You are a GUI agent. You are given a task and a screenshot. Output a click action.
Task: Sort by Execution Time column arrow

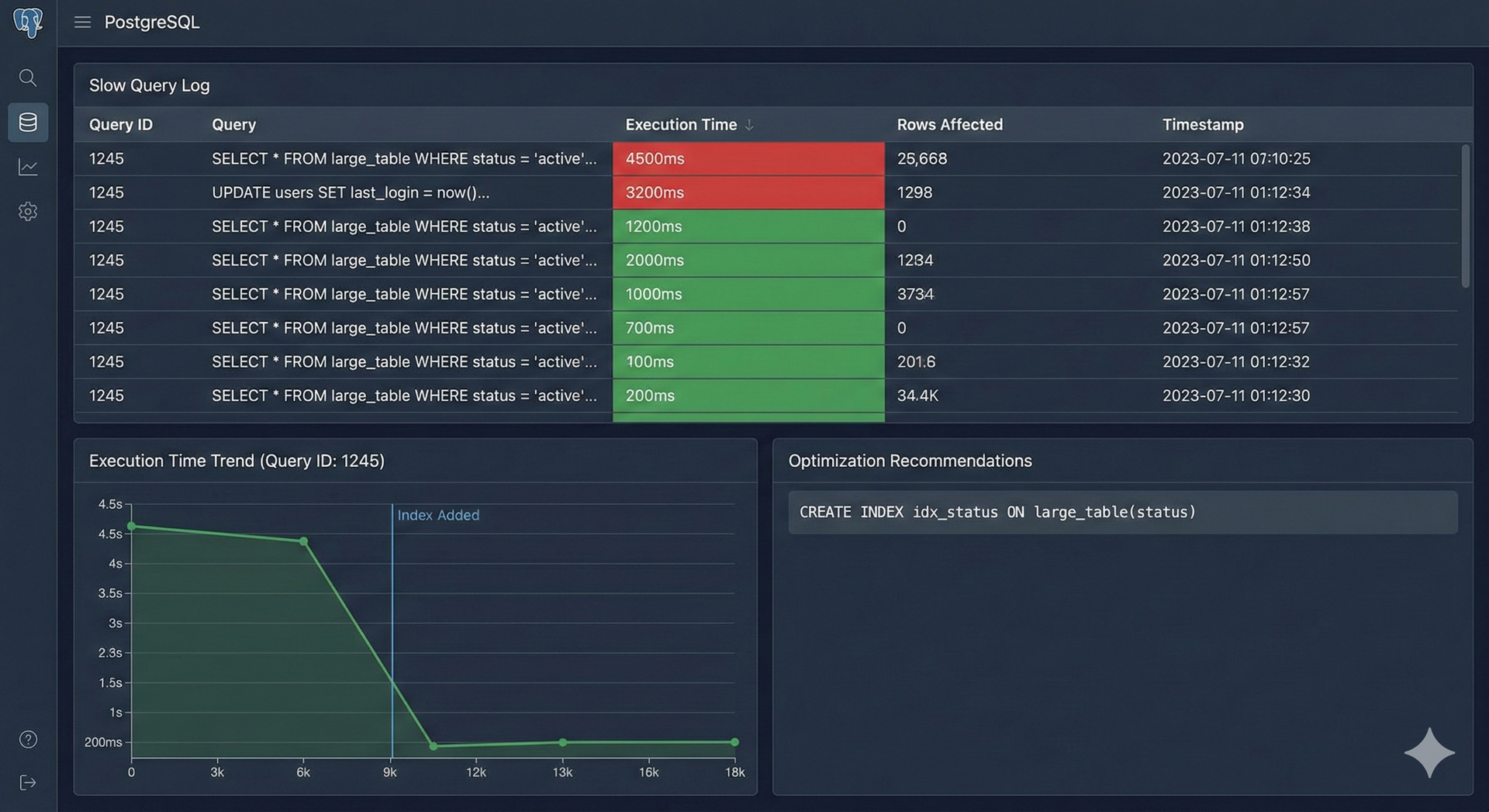pyautogui.click(x=749, y=125)
